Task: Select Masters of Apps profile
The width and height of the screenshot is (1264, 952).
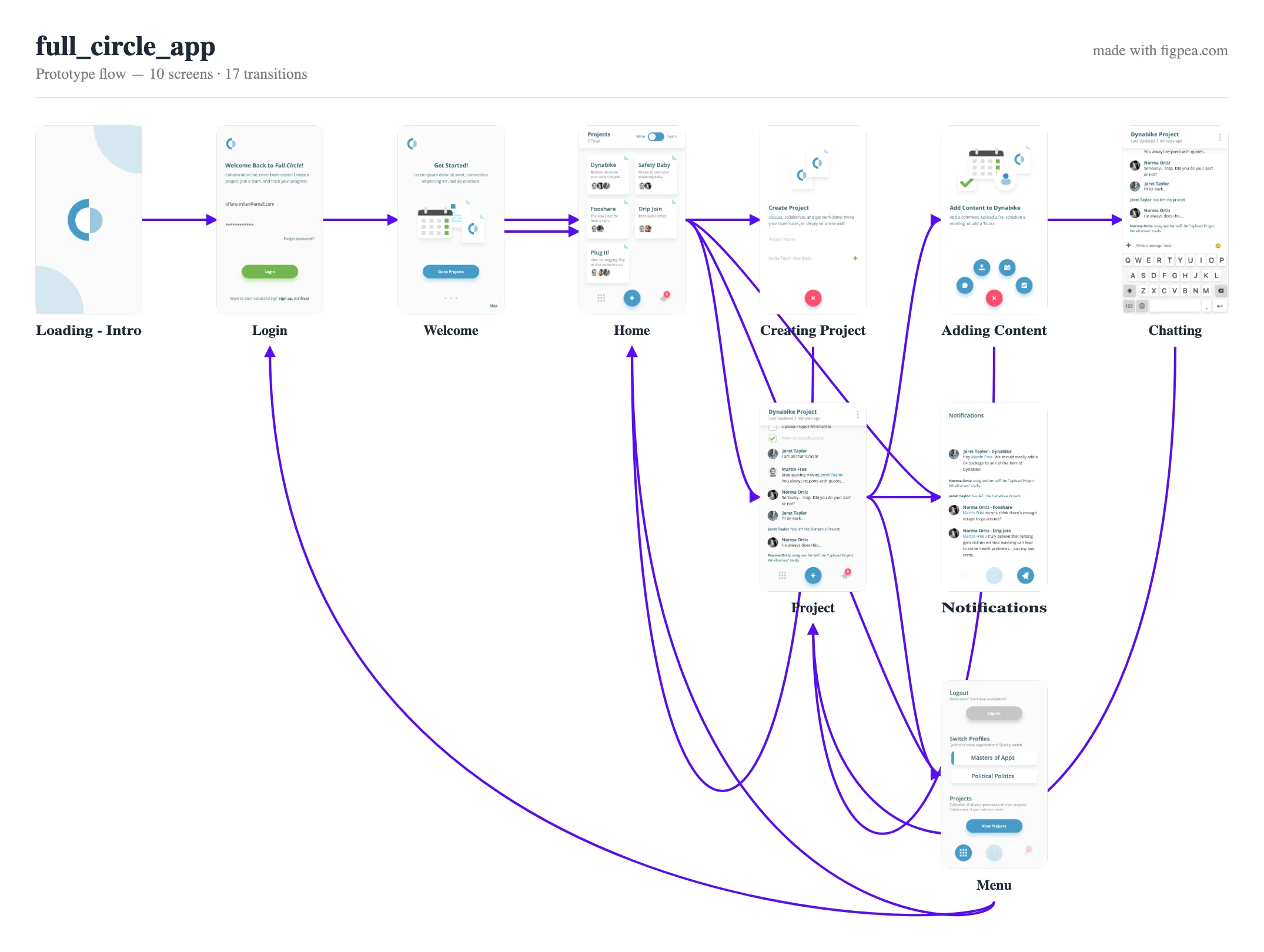Action: coord(994,758)
